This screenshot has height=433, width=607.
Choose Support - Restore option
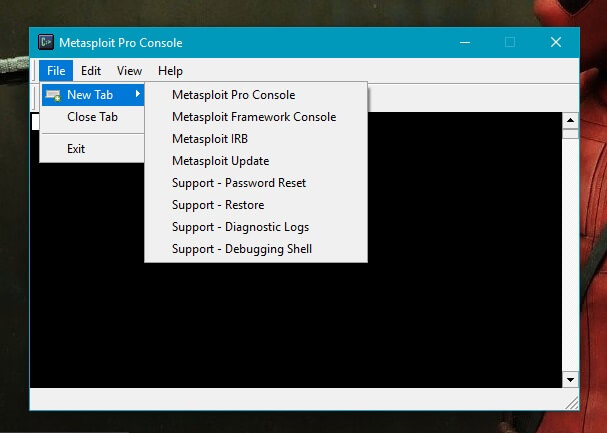tap(256, 205)
